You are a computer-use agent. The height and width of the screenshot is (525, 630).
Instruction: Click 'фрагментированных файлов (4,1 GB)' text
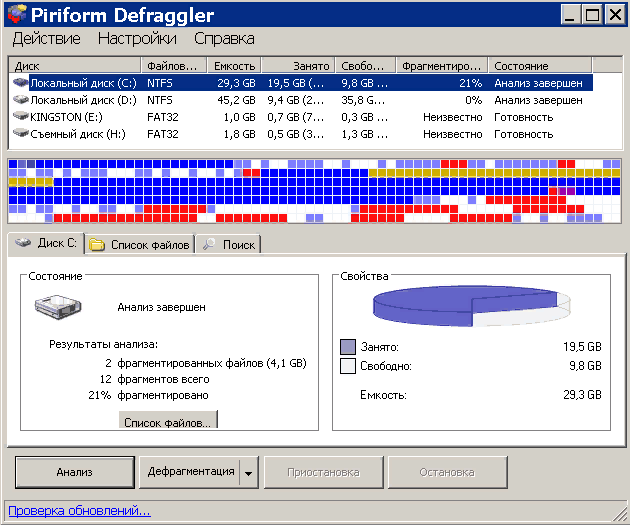coord(212,363)
